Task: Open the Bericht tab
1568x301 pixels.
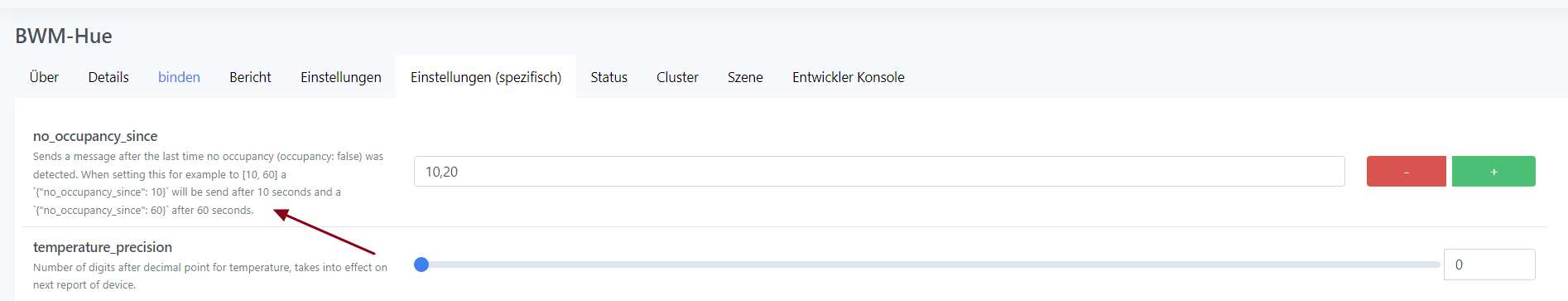Action: pyautogui.click(x=250, y=77)
